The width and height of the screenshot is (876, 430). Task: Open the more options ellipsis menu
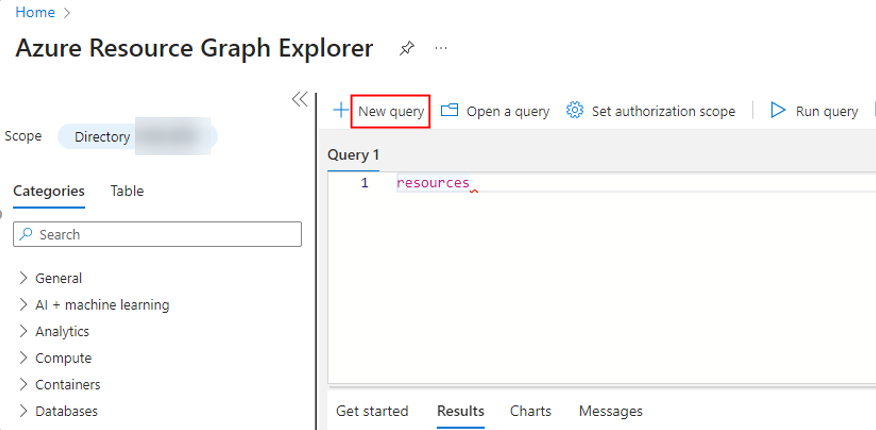[441, 48]
